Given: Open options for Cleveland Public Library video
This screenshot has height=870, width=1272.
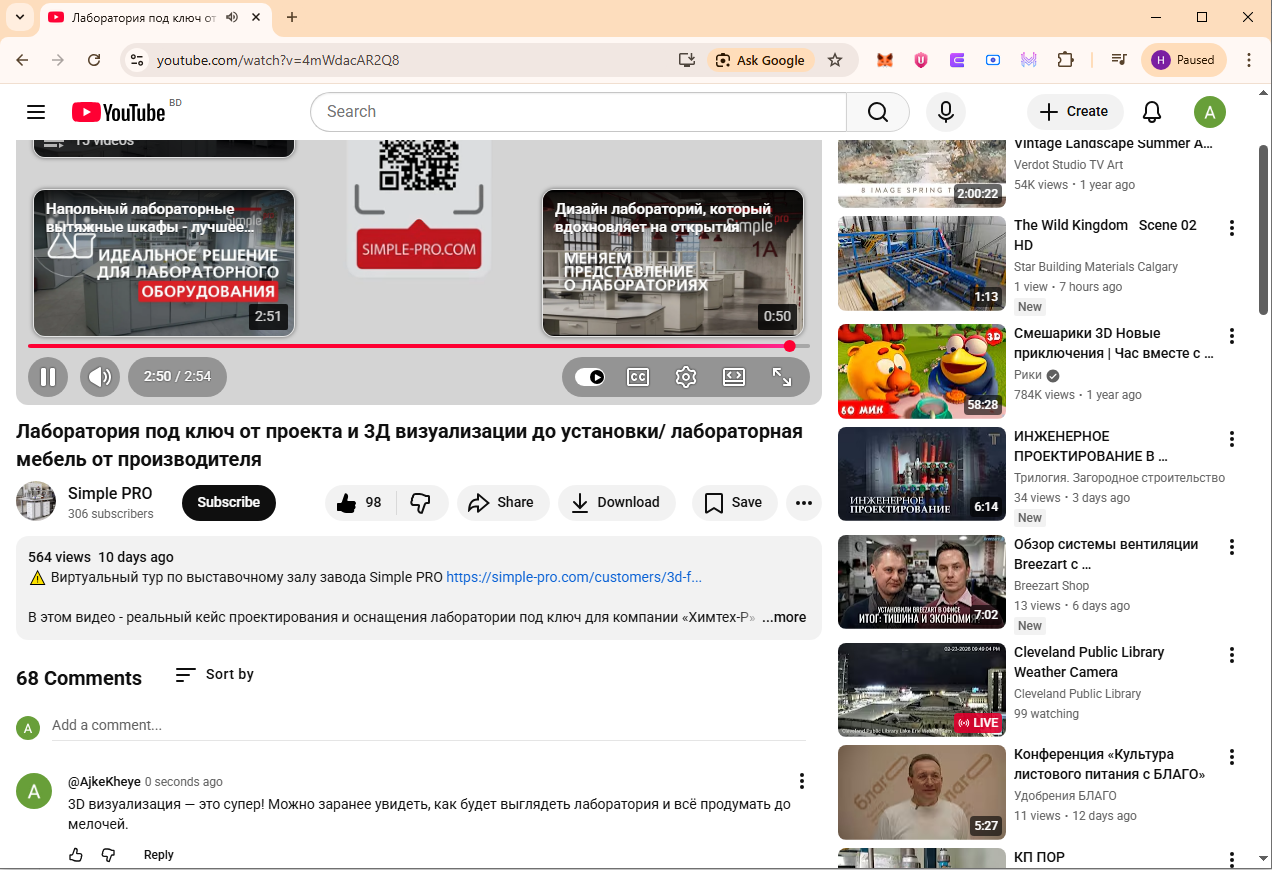Looking at the screenshot, I should pos(1232,655).
